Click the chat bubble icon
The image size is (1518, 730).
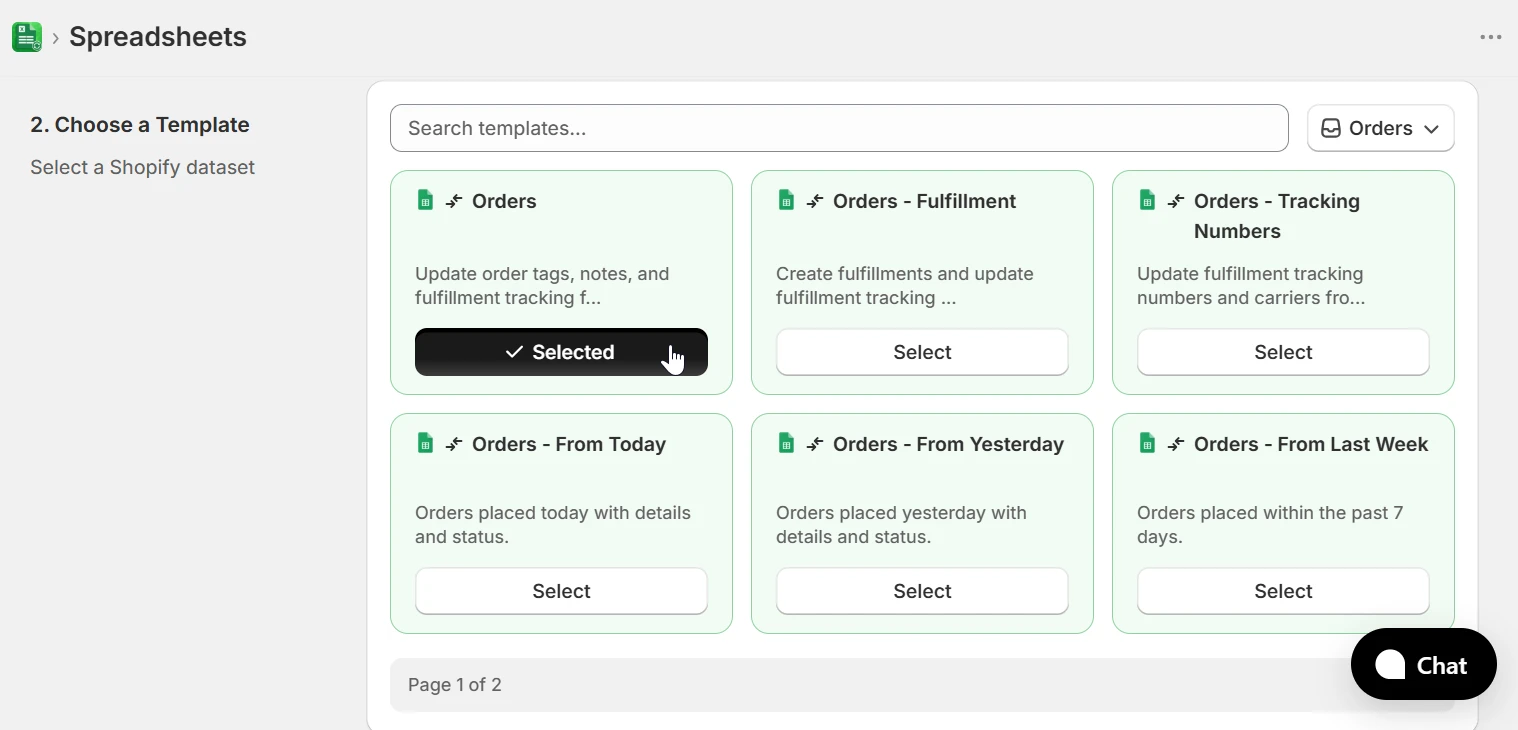coord(1390,665)
